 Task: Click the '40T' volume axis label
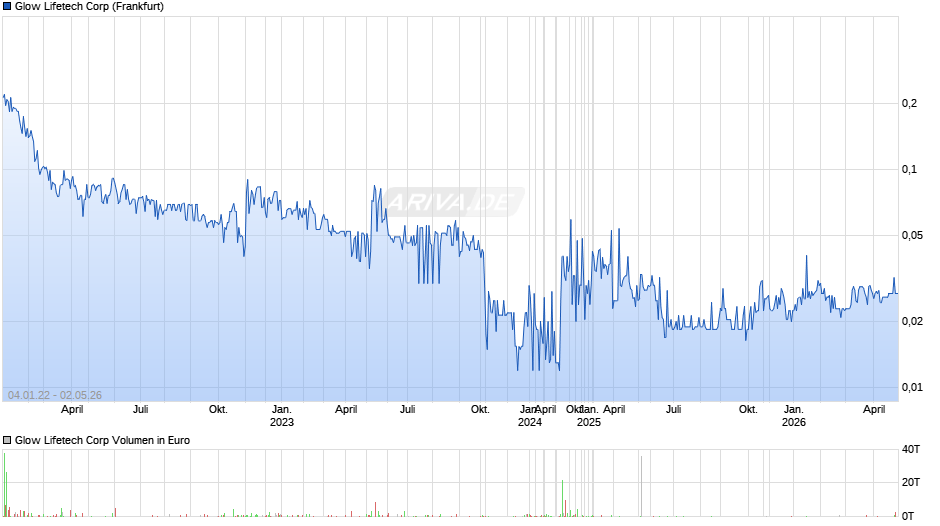(911, 449)
